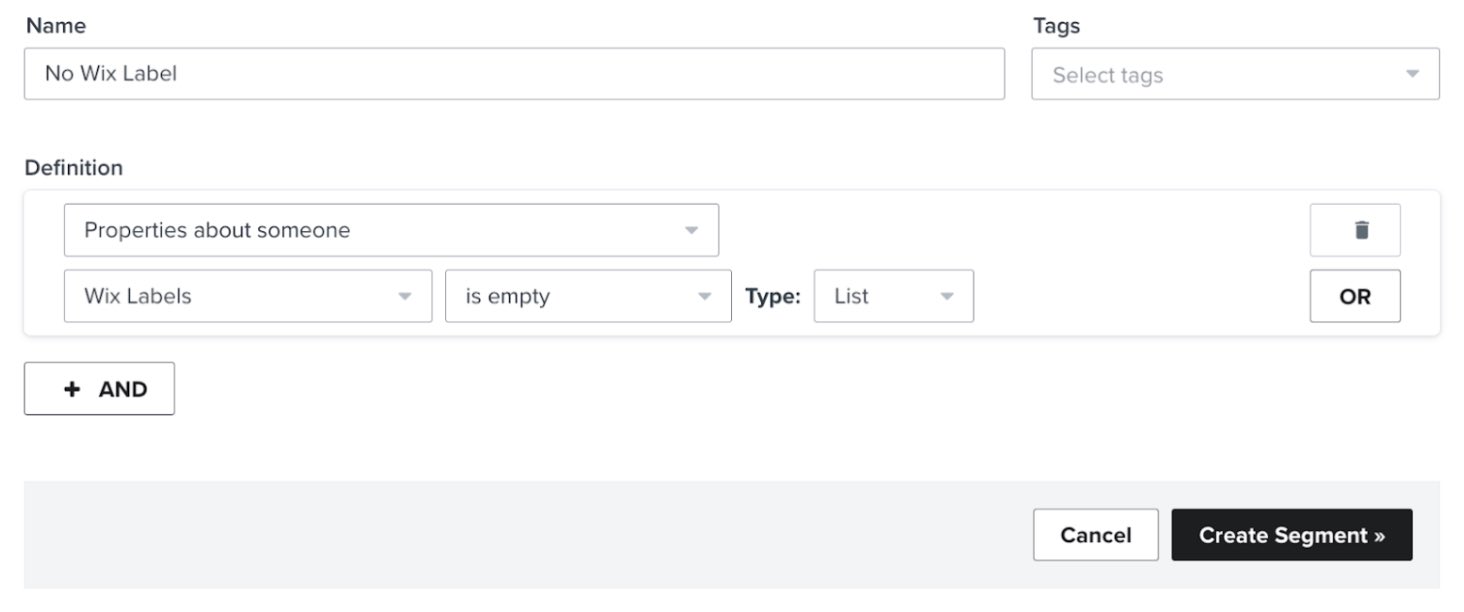Click the plus icon next to AND
1464x612 pixels.
tap(71, 388)
